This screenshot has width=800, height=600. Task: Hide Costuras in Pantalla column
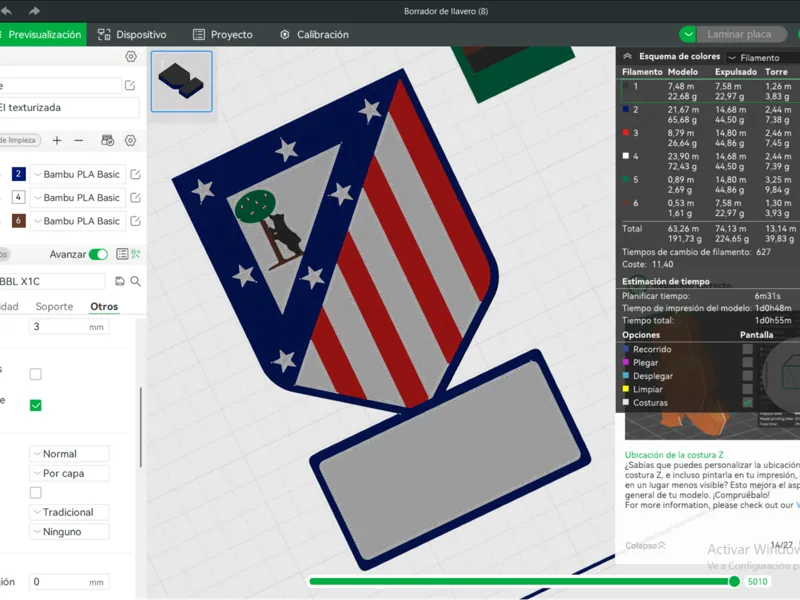click(x=747, y=402)
